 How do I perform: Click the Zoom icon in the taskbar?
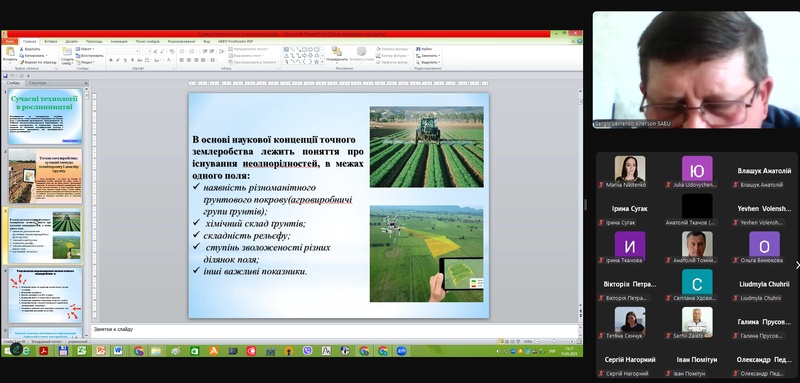402,351
